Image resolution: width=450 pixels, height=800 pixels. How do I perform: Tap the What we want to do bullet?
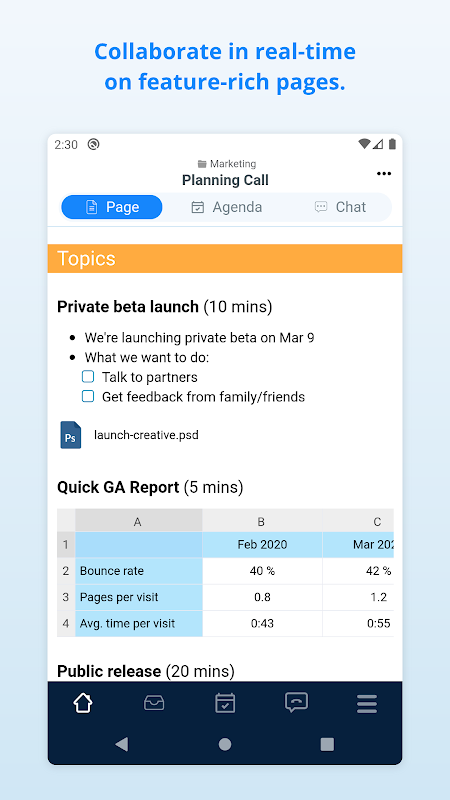coord(147,357)
